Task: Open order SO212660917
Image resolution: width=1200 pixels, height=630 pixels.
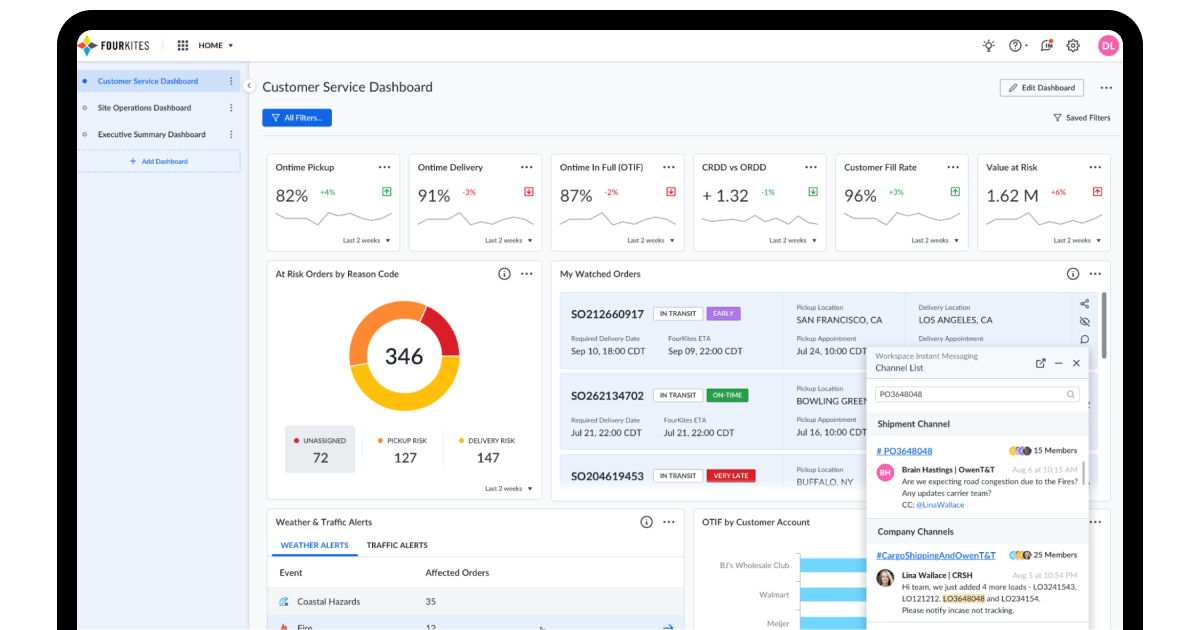Action: click(607, 314)
